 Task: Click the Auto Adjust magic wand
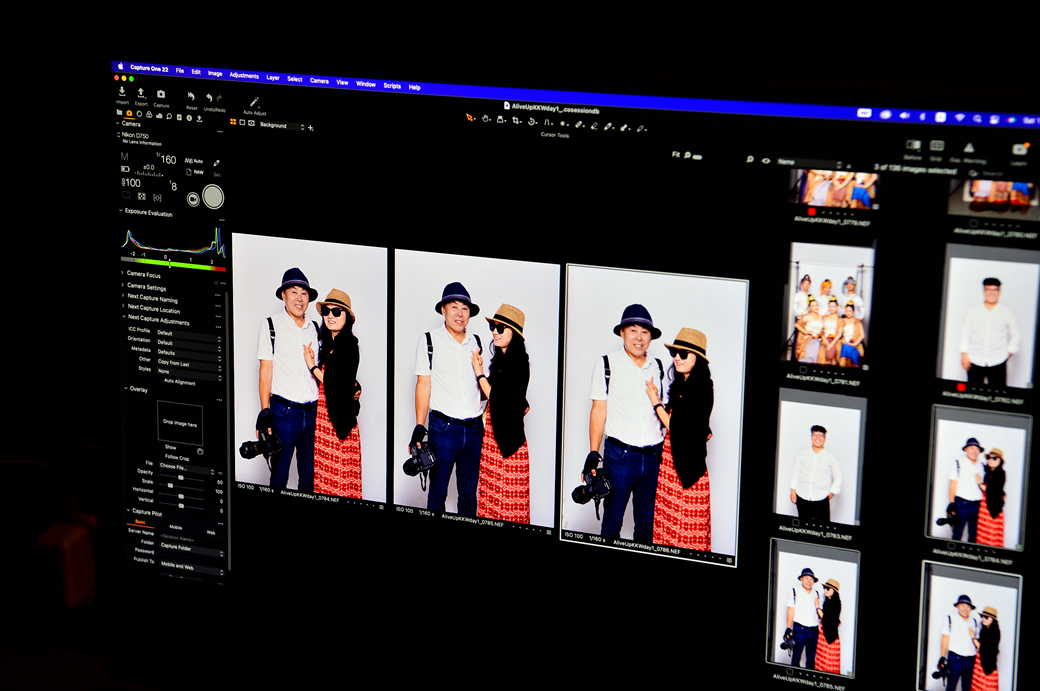[254, 101]
